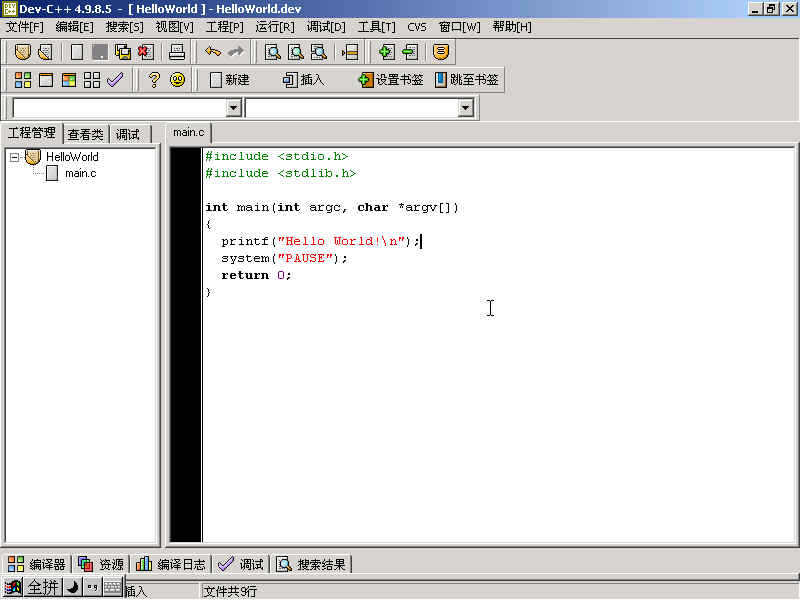Image resolution: width=800 pixels, height=600 pixels.
Task: Click the 新建 button
Action: (x=229, y=80)
